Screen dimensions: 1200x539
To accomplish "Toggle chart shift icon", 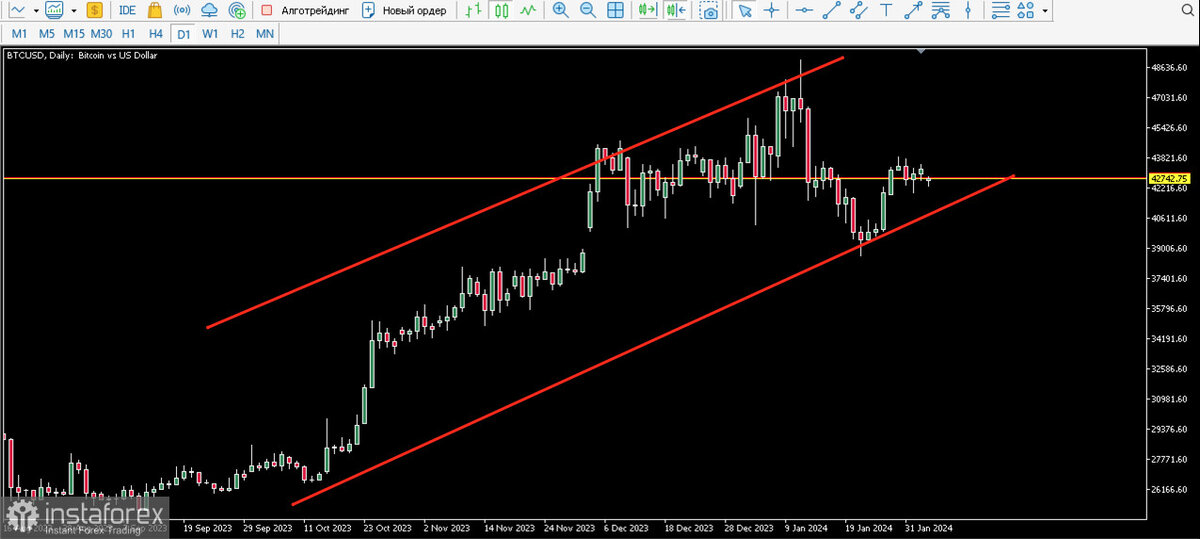I will click(x=677, y=10).
